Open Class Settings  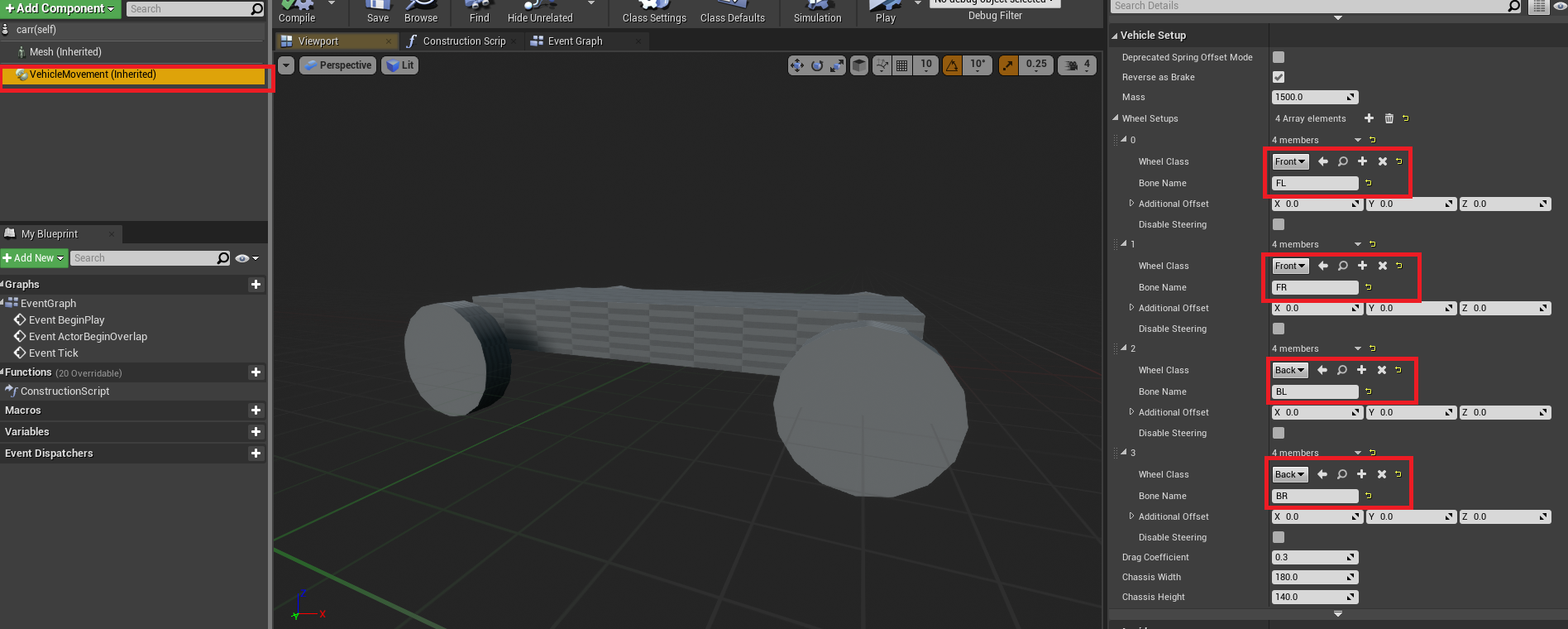(654, 12)
